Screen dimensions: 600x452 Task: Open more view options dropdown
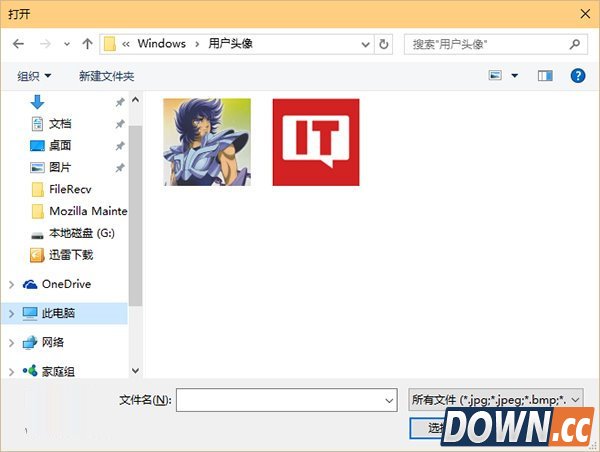515,76
